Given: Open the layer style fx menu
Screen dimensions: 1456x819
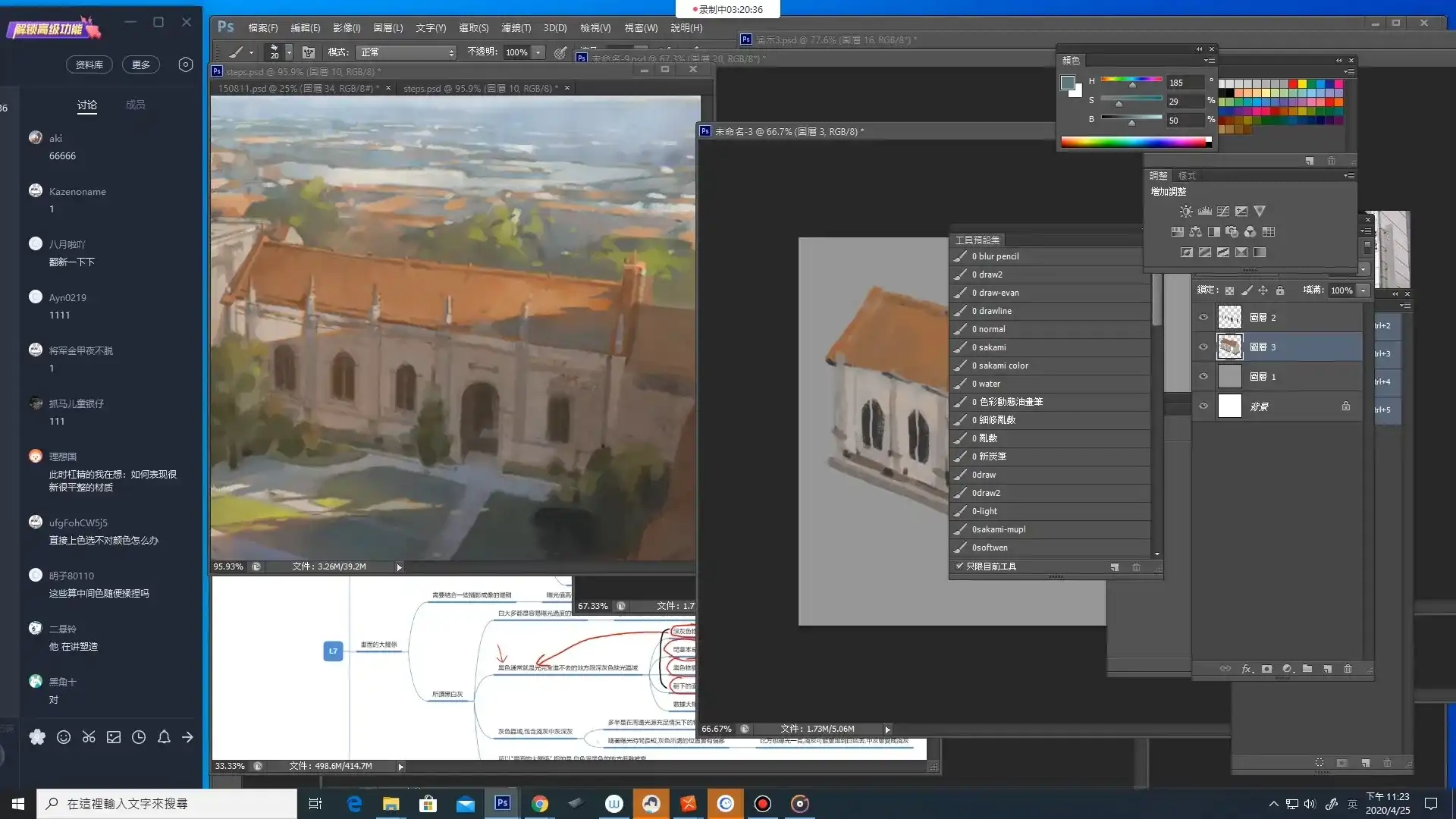Looking at the screenshot, I should click(1246, 669).
